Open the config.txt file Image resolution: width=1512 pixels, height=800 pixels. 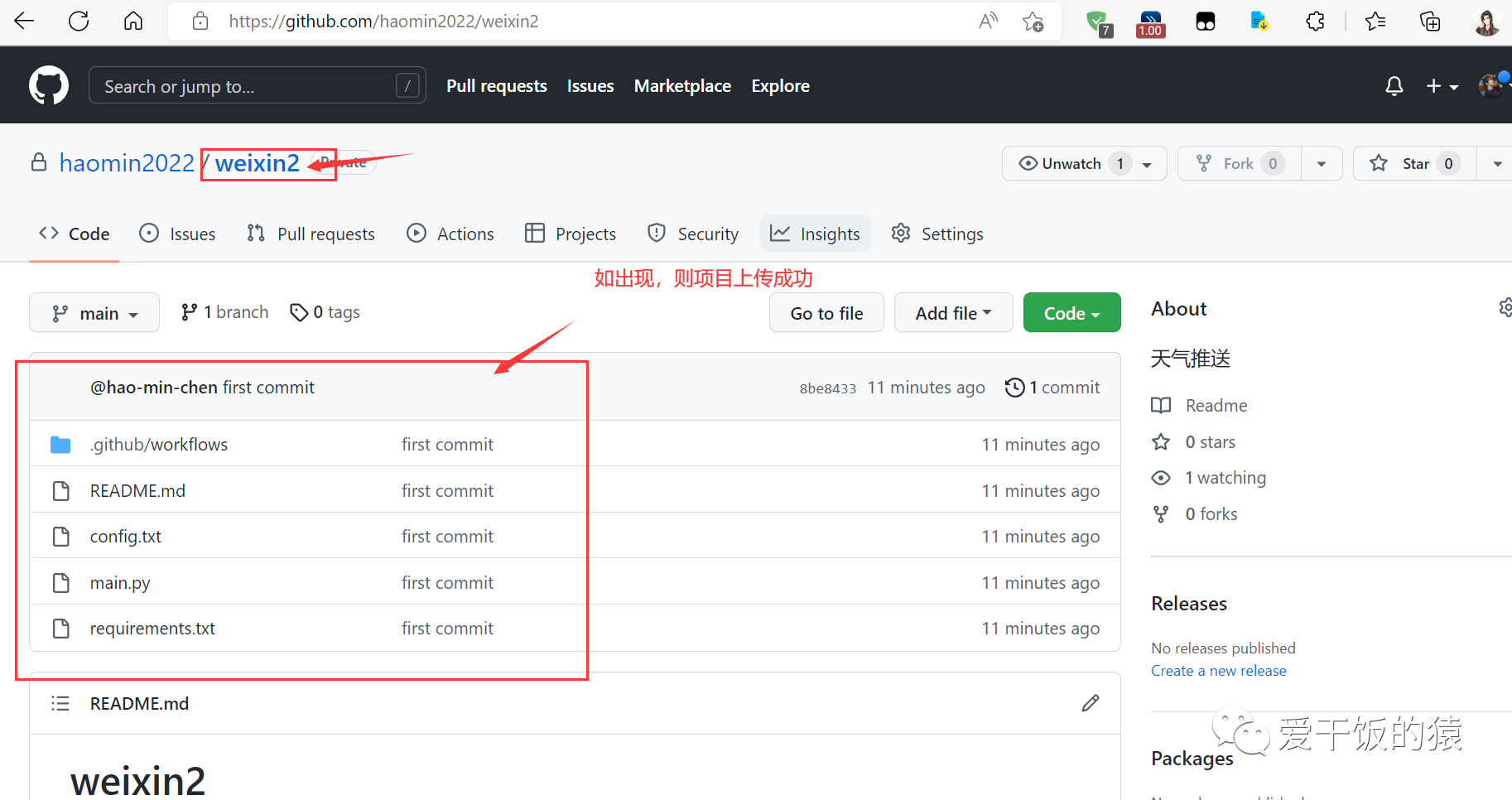pos(126,537)
